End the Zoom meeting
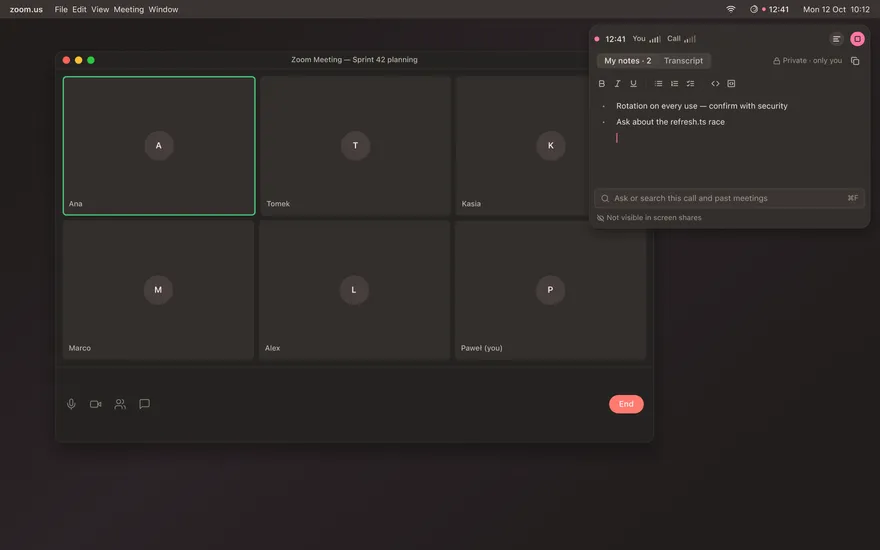 [x=626, y=404]
